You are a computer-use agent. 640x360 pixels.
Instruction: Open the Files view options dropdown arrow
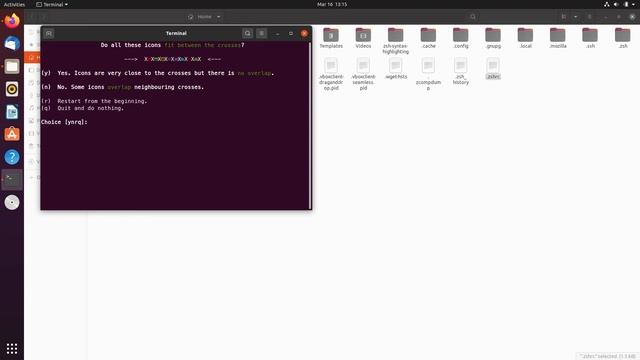[576, 17]
